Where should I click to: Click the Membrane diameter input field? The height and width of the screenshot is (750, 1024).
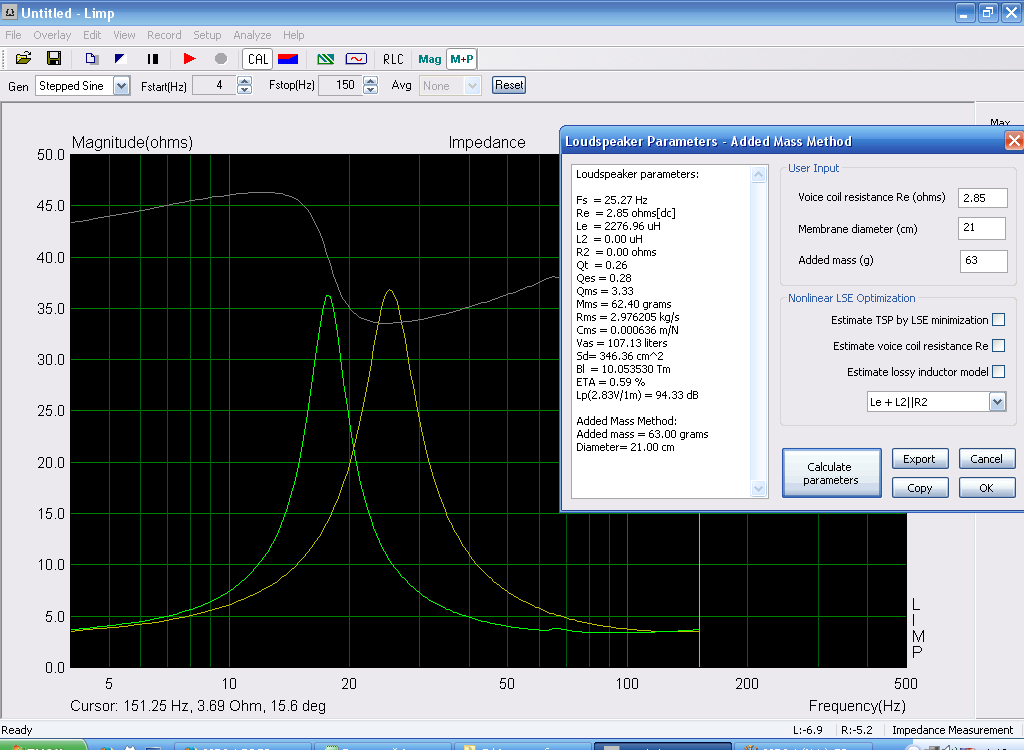(x=982, y=228)
